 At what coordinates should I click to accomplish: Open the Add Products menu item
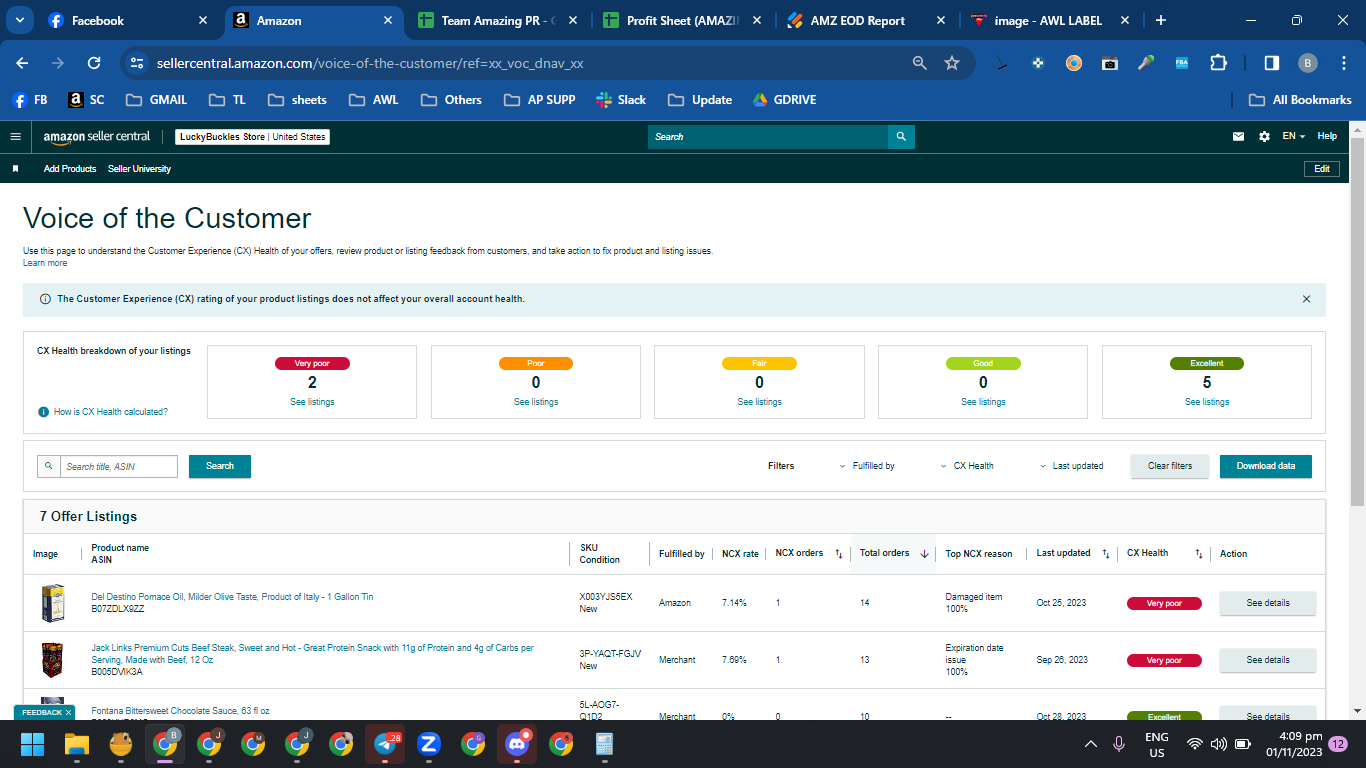[x=70, y=169]
